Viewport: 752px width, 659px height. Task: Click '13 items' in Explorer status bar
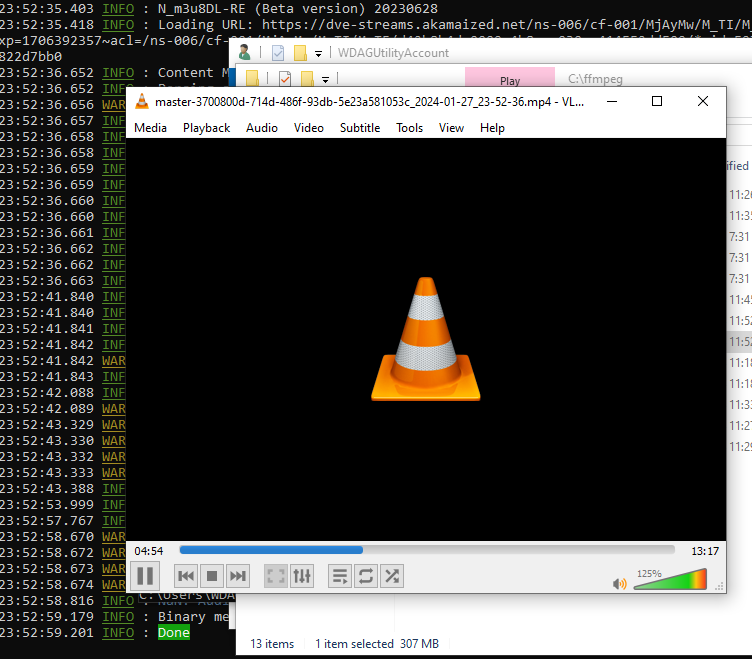pos(272,644)
